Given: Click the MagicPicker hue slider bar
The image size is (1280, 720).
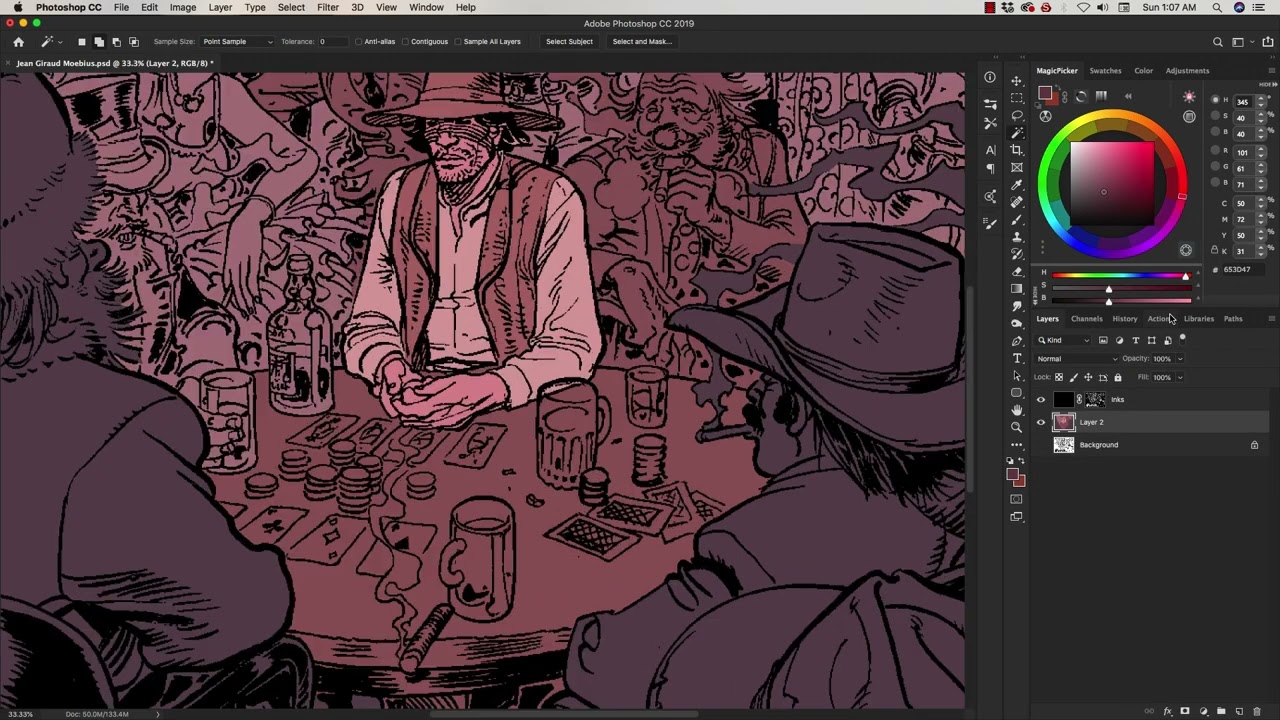Looking at the screenshot, I should click(x=1120, y=275).
